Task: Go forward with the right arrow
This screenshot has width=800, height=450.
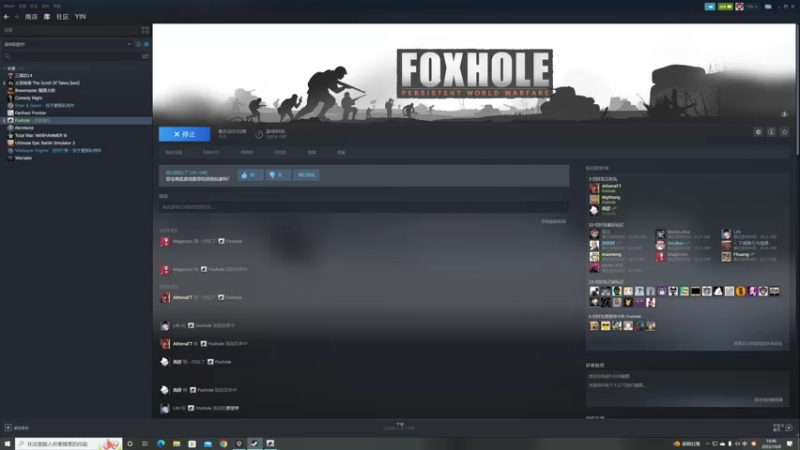Action: point(16,17)
